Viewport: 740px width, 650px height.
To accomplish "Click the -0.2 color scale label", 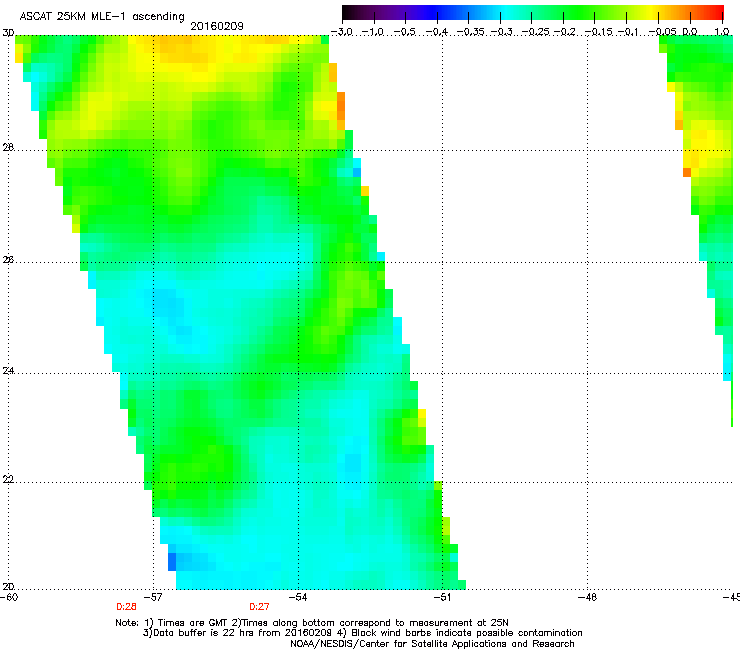I will [x=565, y=32].
